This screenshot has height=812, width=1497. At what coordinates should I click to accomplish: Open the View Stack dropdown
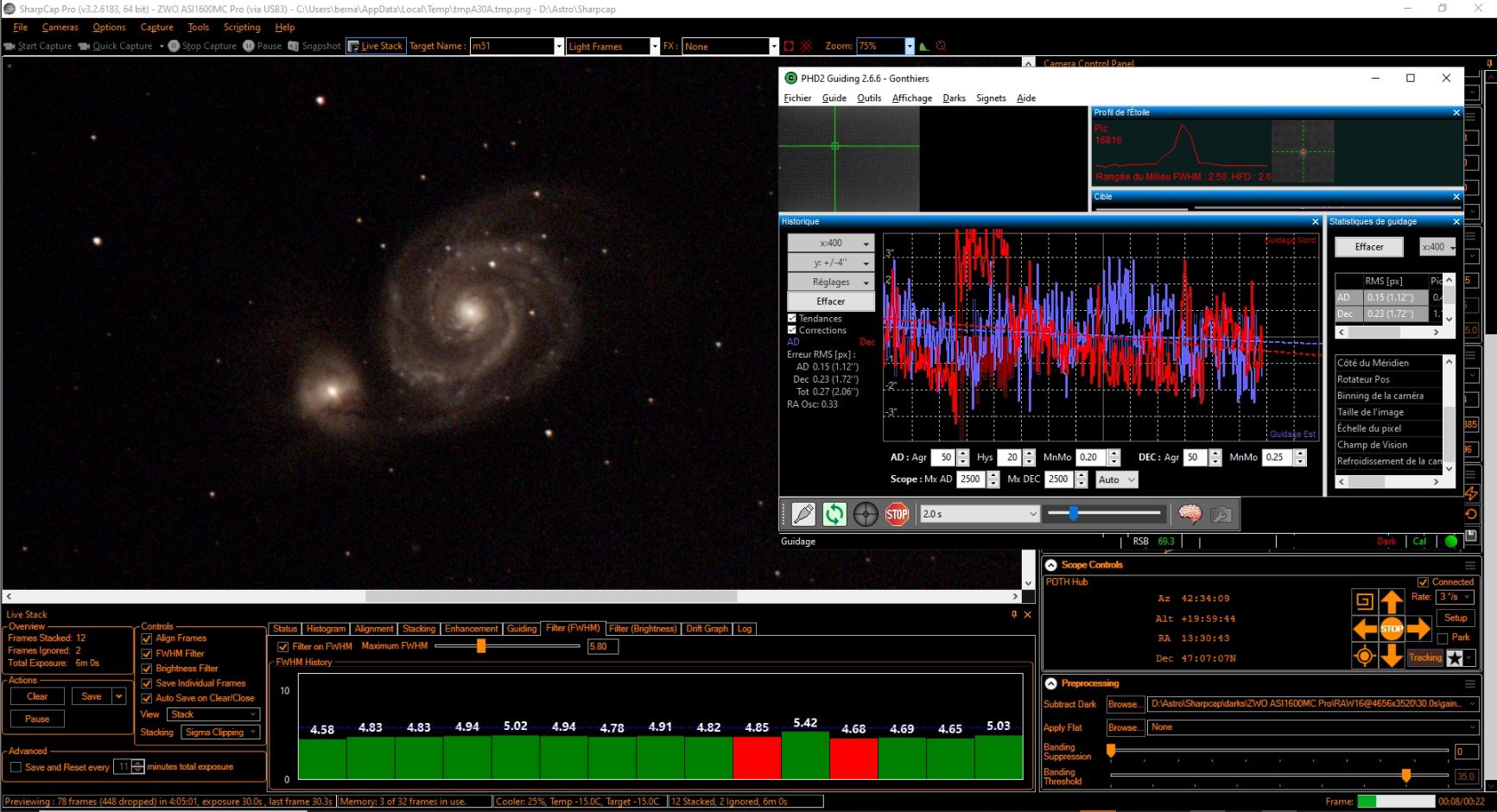pyautogui.click(x=213, y=714)
